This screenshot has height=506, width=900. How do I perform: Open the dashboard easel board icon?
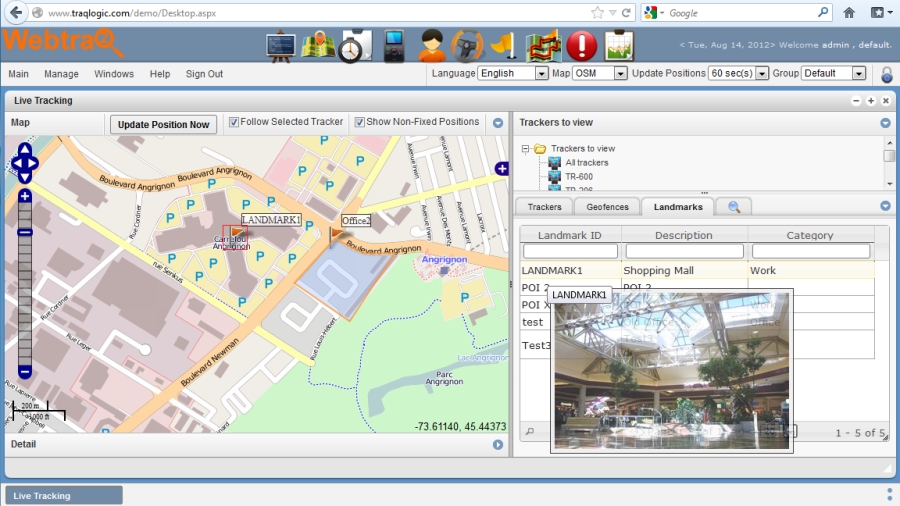pos(281,46)
